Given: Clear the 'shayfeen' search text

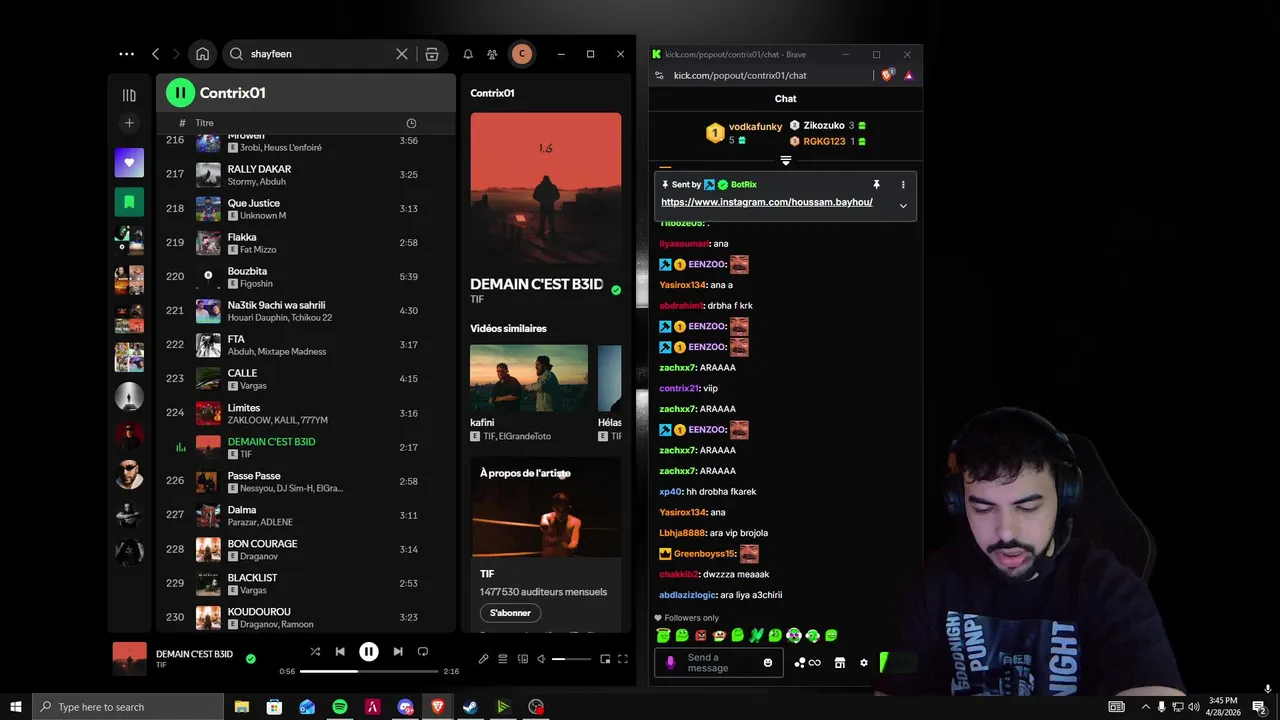Looking at the screenshot, I should click(x=402, y=54).
